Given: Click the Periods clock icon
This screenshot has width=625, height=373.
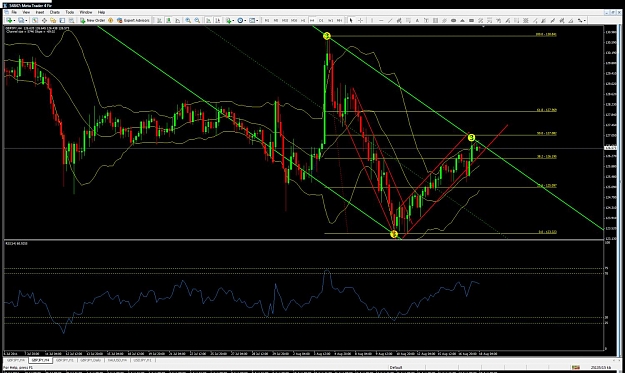Looking at the screenshot, I should tap(240, 20).
